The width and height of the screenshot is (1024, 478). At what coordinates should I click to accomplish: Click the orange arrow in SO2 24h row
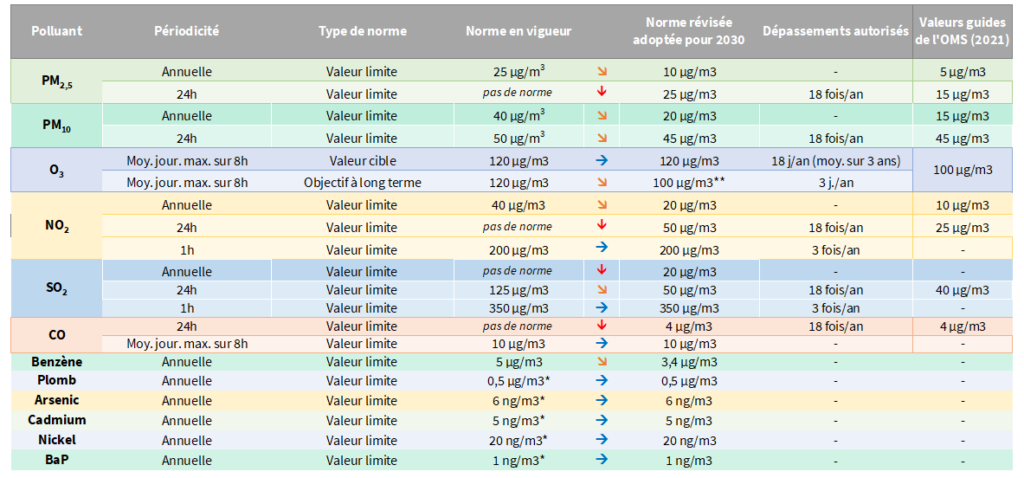pyautogui.click(x=602, y=289)
